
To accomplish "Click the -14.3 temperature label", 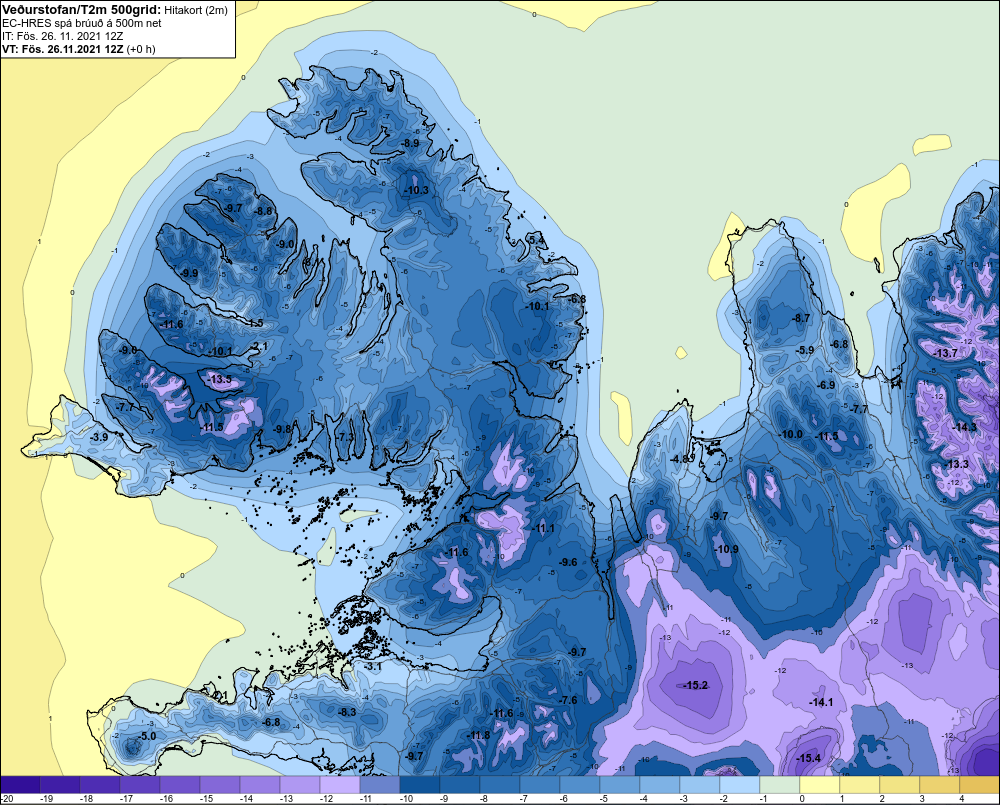I will (x=964, y=427).
